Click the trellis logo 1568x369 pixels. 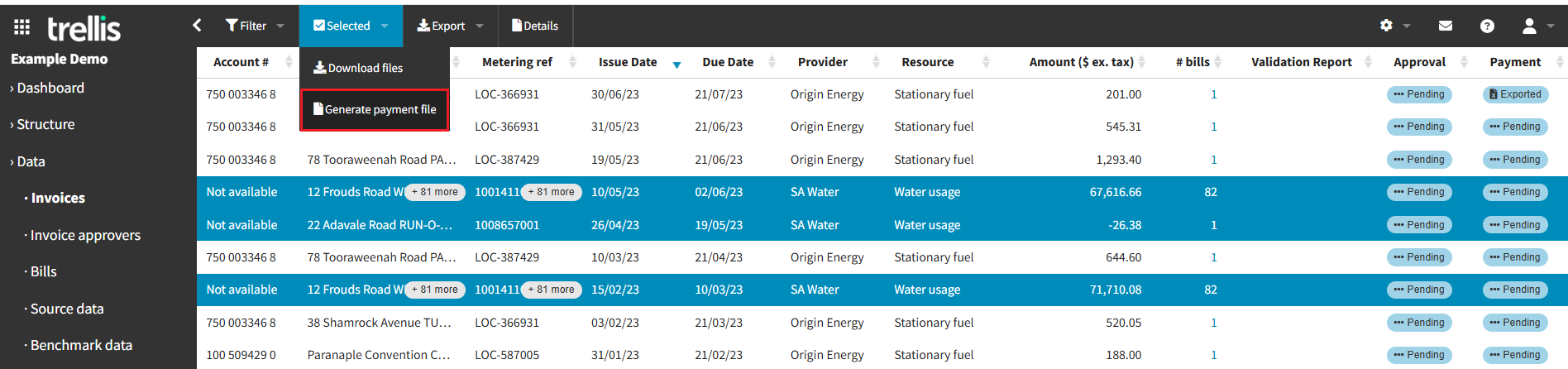tap(84, 29)
